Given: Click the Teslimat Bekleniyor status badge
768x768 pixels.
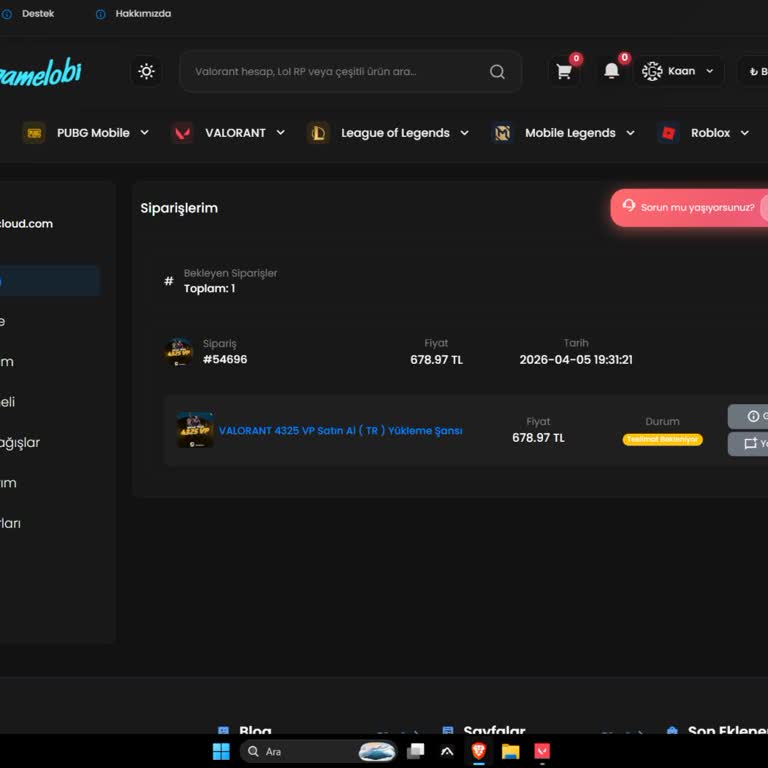Looking at the screenshot, I should coord(662,439).
